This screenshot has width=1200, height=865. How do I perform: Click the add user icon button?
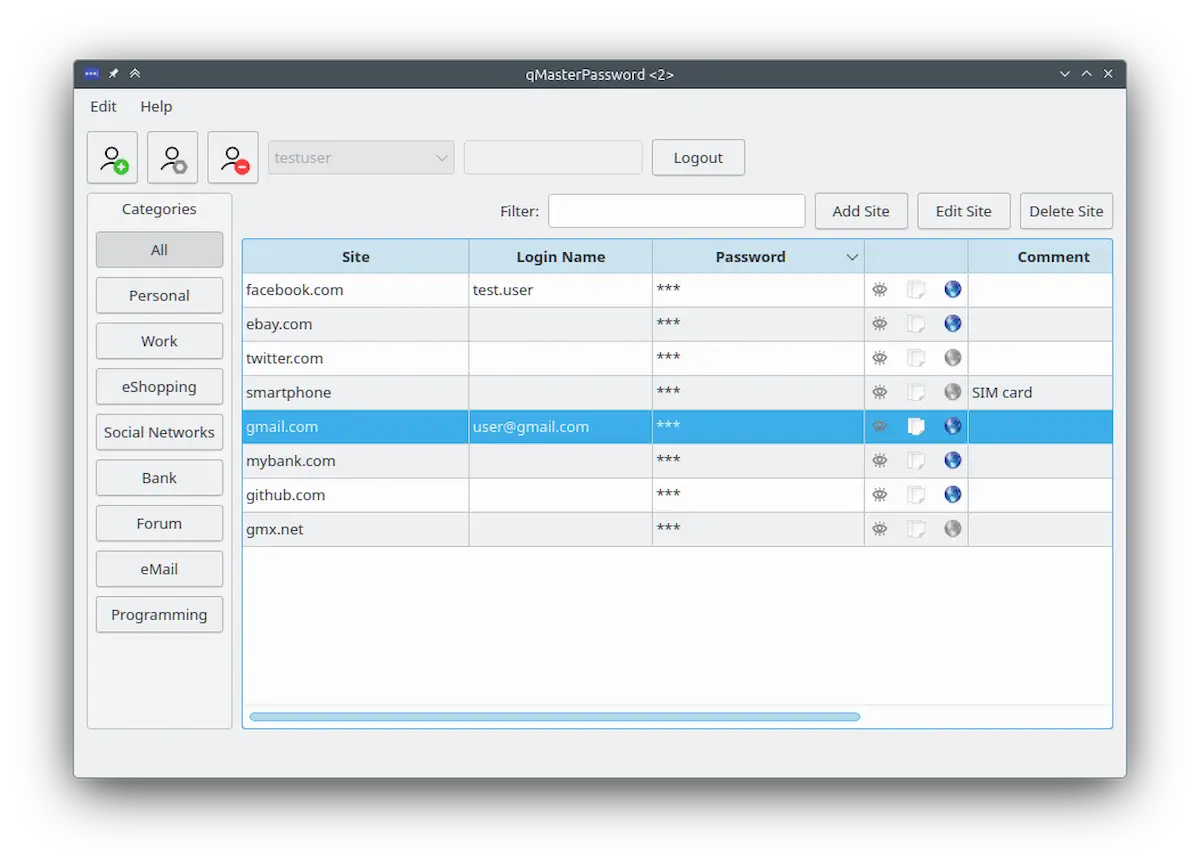pos(112,158)
